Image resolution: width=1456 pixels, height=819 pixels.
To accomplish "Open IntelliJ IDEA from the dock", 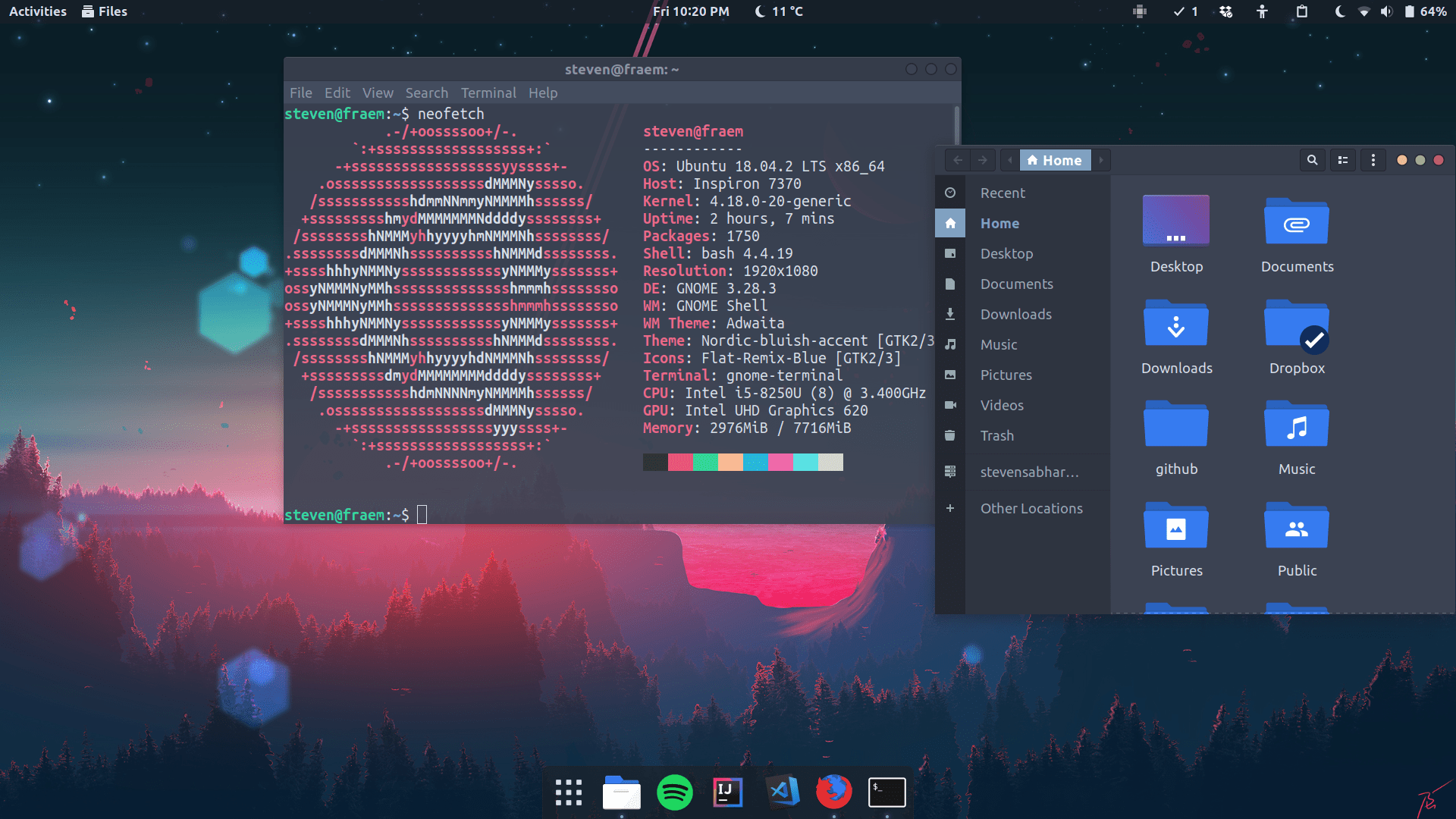I will (727, 792).
